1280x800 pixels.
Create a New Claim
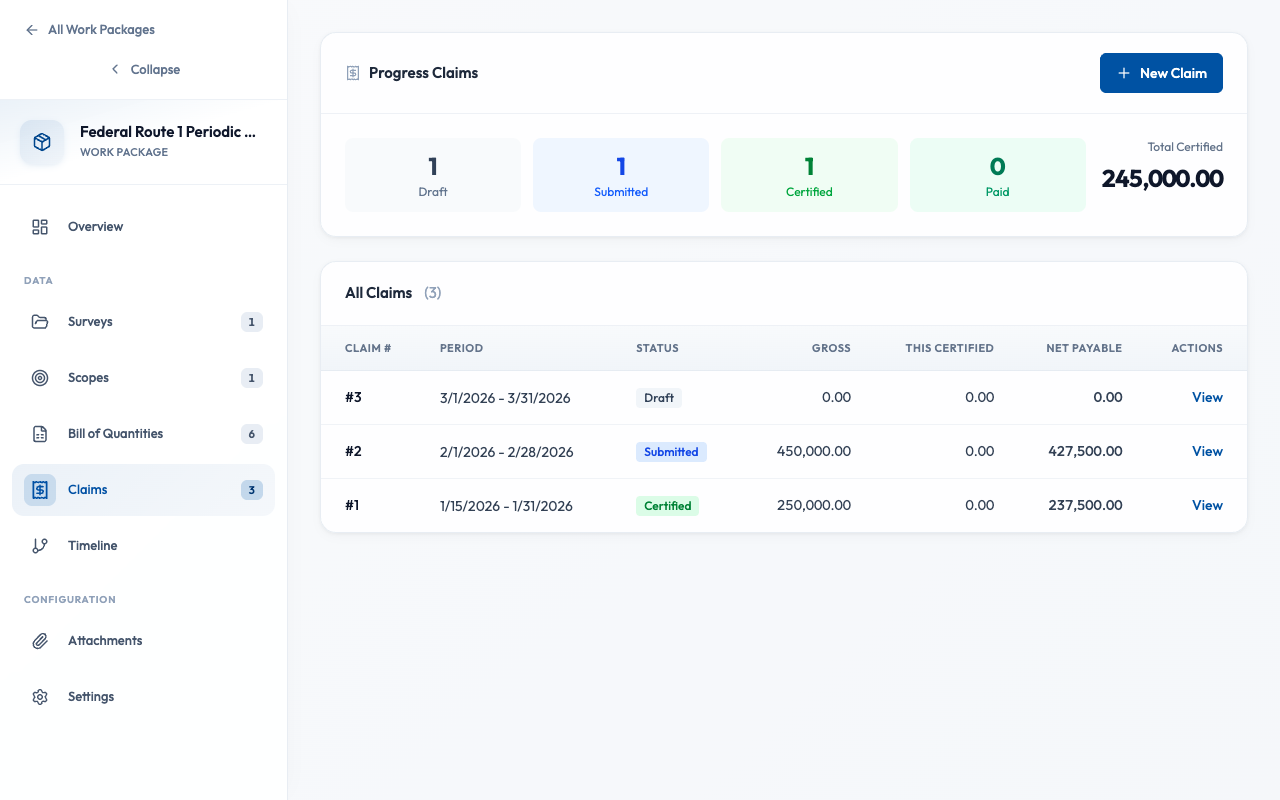tap(1160, 73)
